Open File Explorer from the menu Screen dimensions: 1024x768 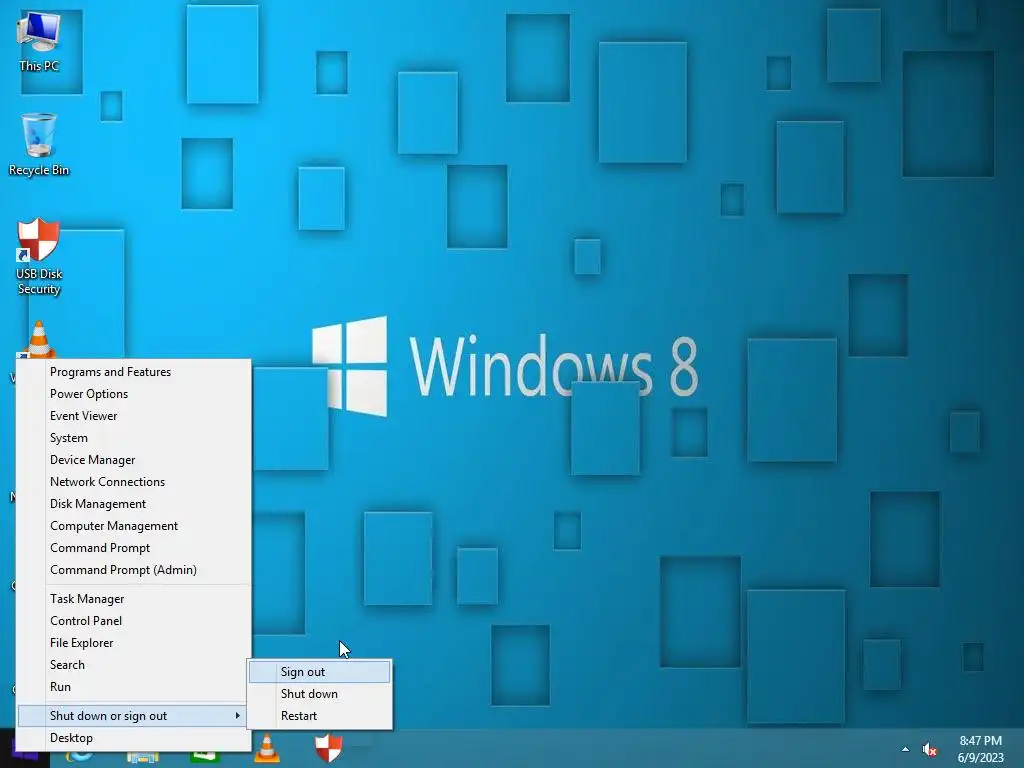[x=134, y=643]
